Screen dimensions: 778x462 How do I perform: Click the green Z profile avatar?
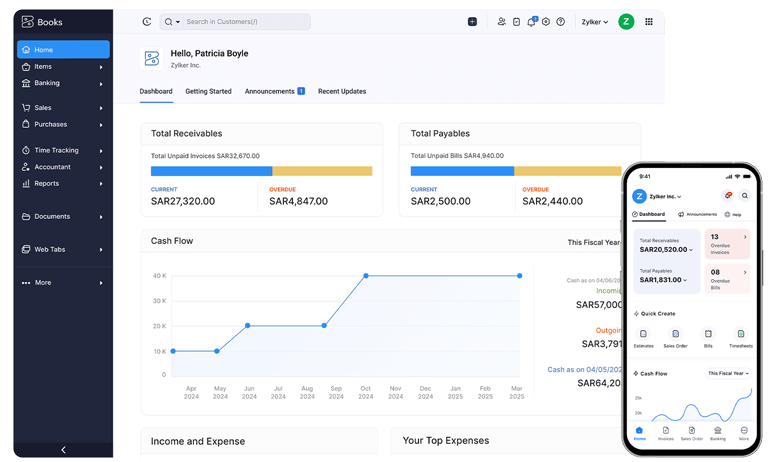(626, 21)
